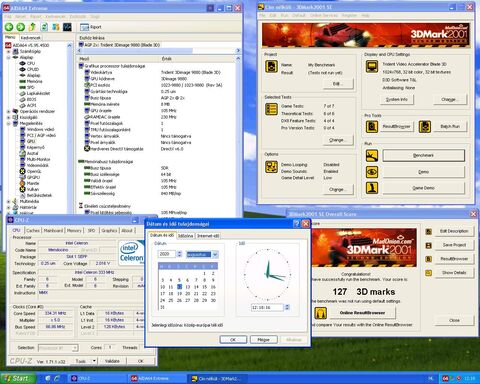Expand the Számítógép tree node
Viewport: 480px width, 384px height.
(x=9, y=51)
